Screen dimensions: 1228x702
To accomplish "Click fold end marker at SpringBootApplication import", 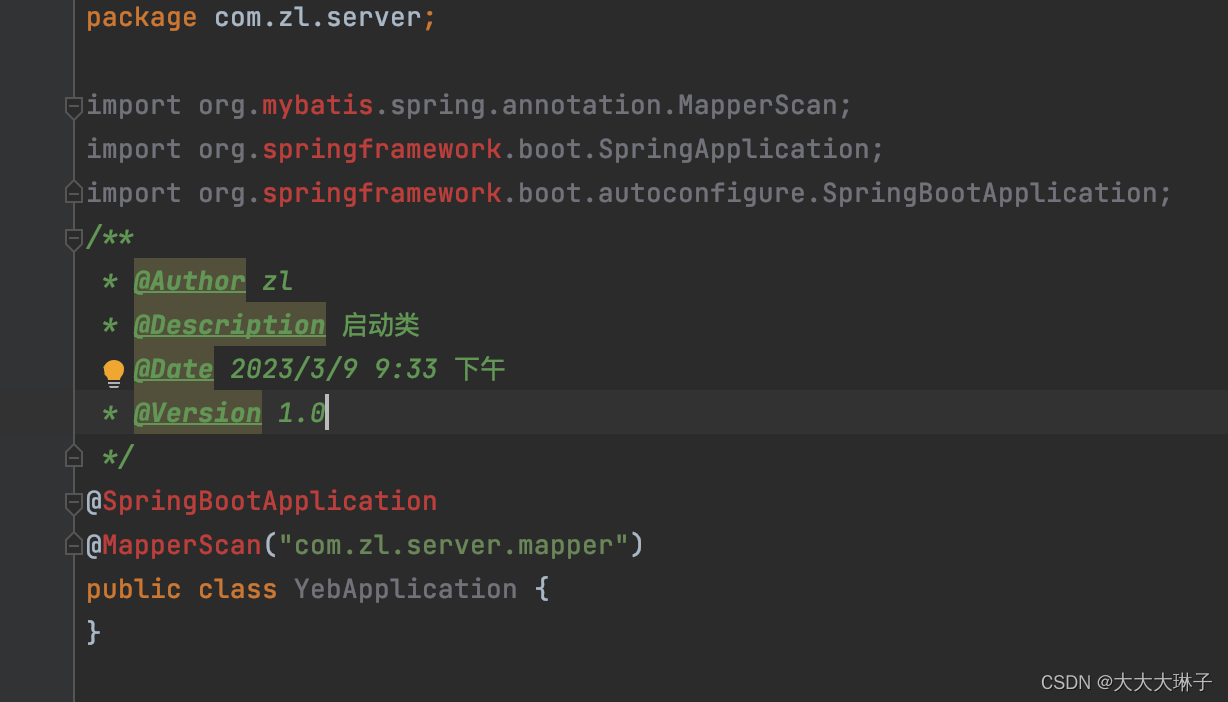I will pyautogui.click(x=73, y=192).
